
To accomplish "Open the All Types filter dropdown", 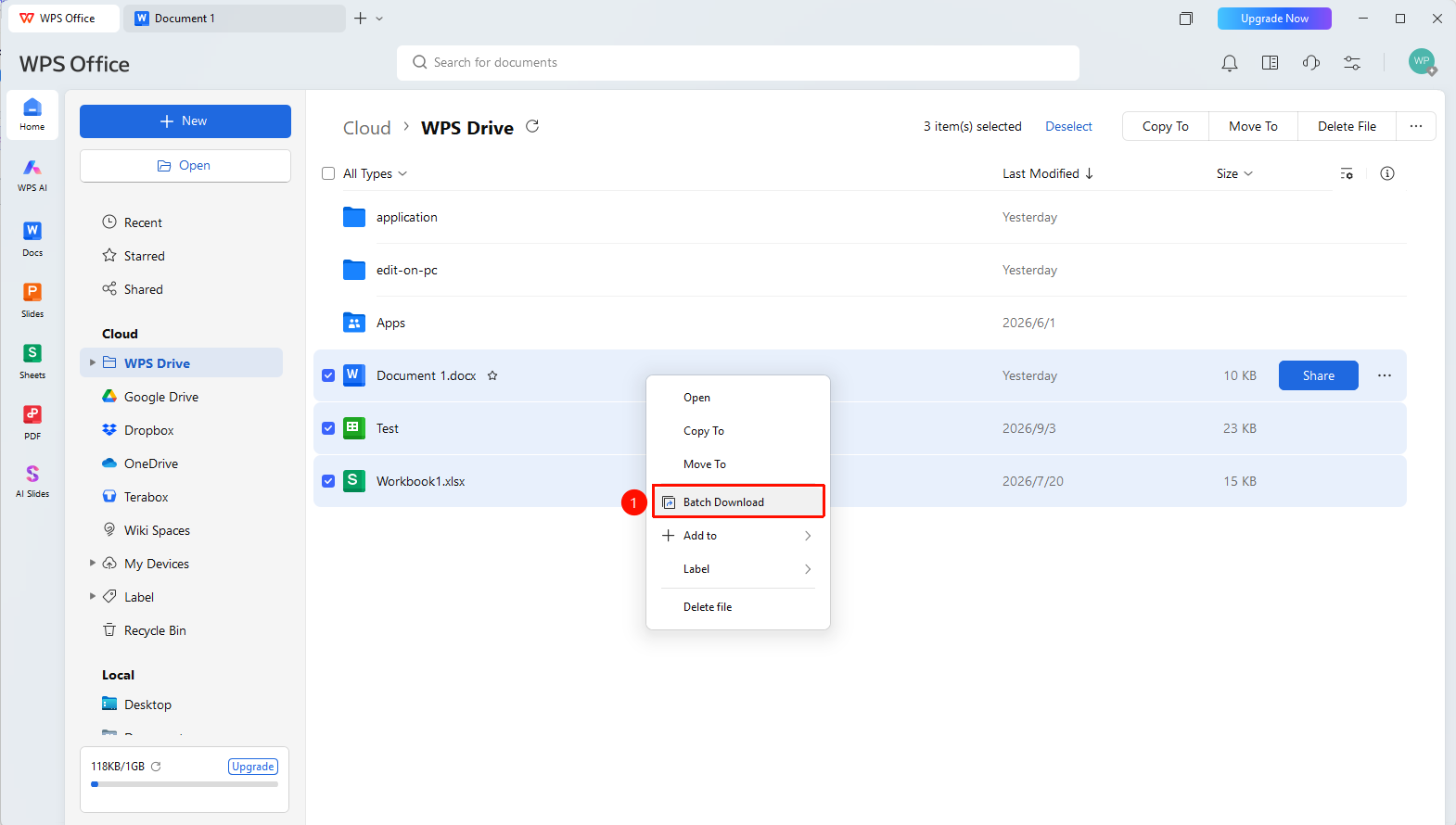I will click(x=375, y=173).
